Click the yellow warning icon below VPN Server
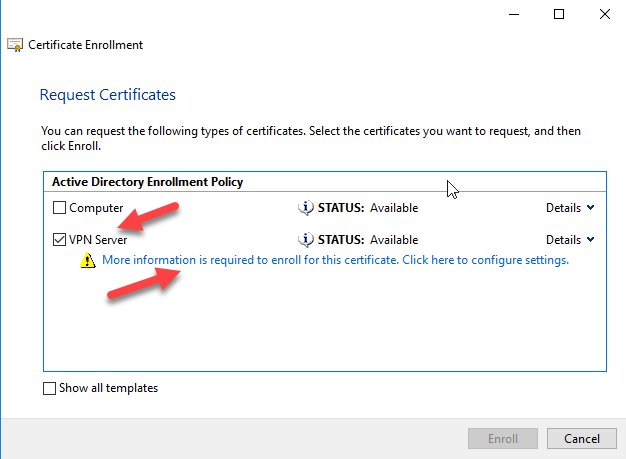This screenshot has width=626, height=459. click(x=88, y=261)
